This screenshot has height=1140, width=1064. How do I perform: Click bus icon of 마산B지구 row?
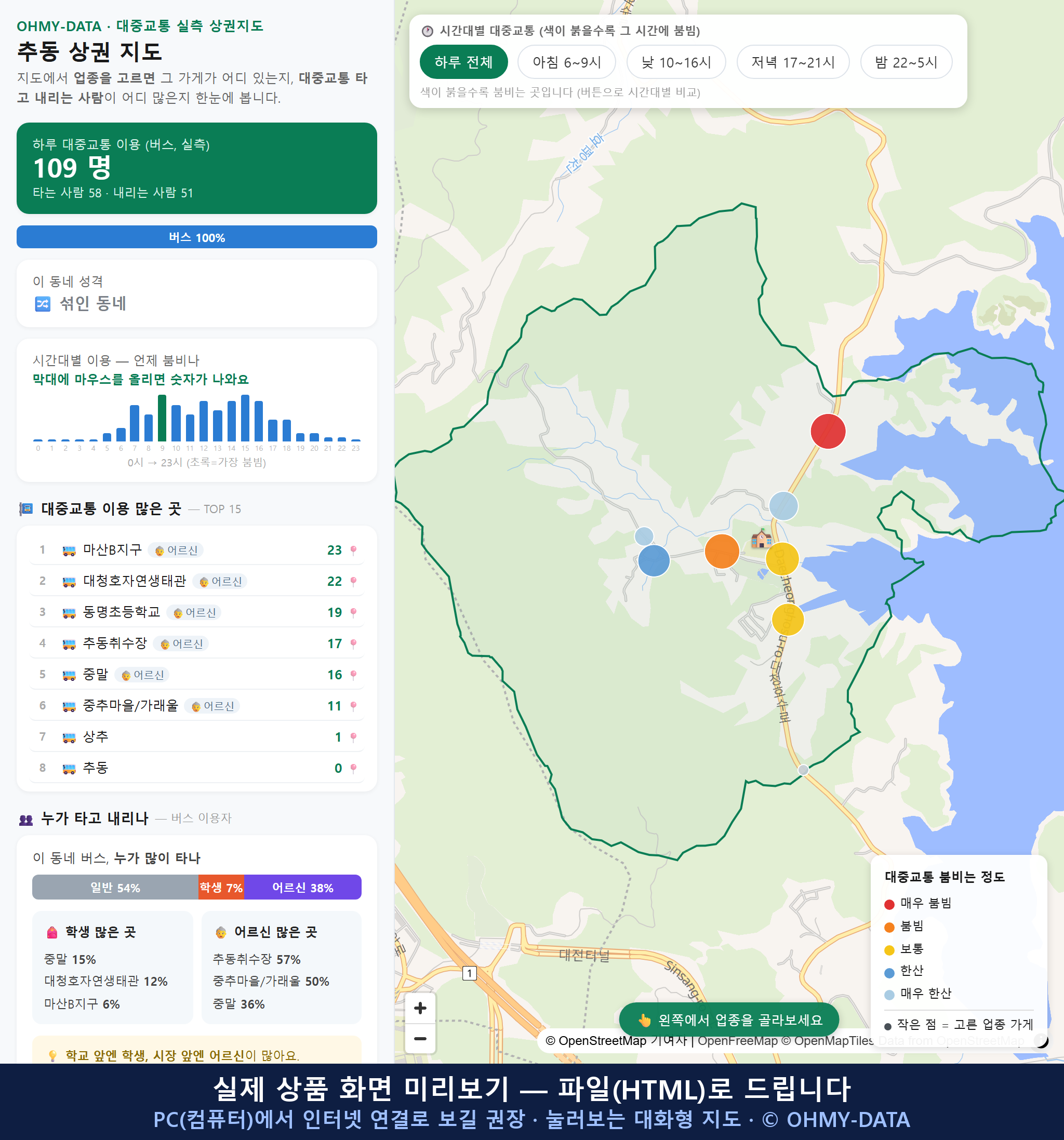pyautogui.click(x=69, y=551)
